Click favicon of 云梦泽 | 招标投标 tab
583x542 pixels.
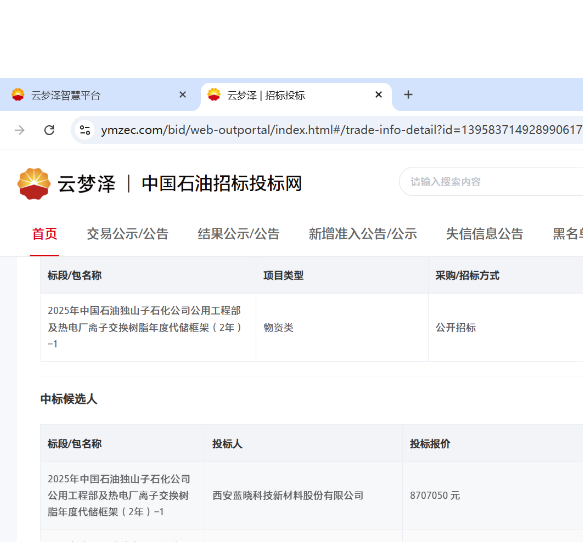pyautogui.click(x=214, y=95)
